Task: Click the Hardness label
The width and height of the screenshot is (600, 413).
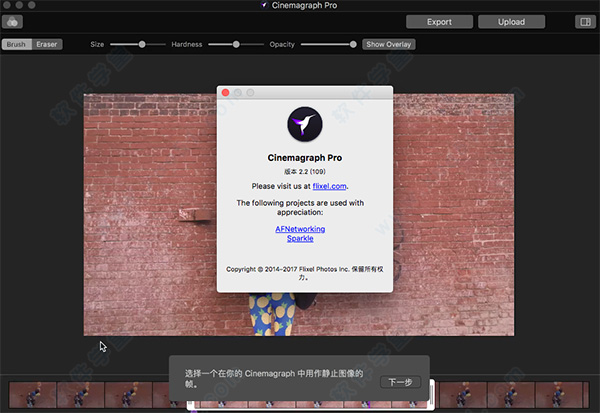Action: (187, 44)
